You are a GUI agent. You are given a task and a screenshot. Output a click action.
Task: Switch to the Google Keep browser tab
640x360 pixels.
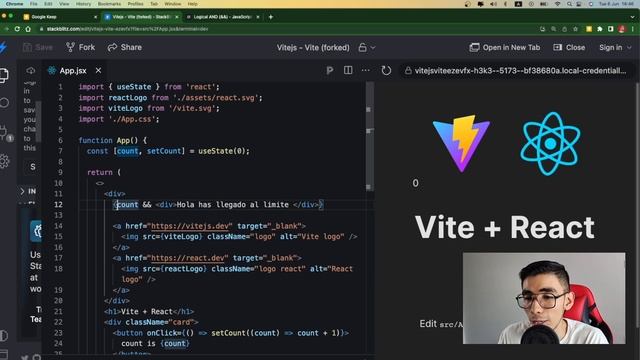60,17
